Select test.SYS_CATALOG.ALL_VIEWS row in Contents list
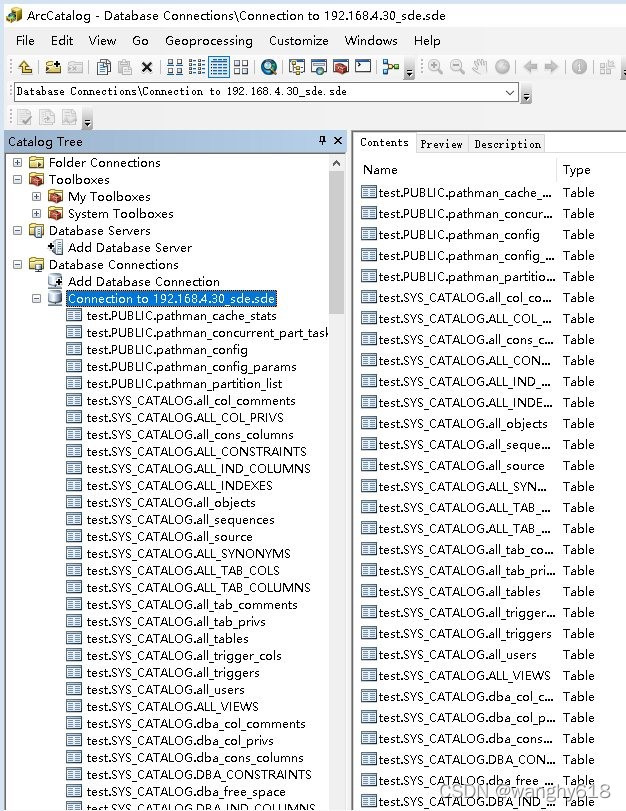Screen dimensions: 626x811 pos(464,675)
